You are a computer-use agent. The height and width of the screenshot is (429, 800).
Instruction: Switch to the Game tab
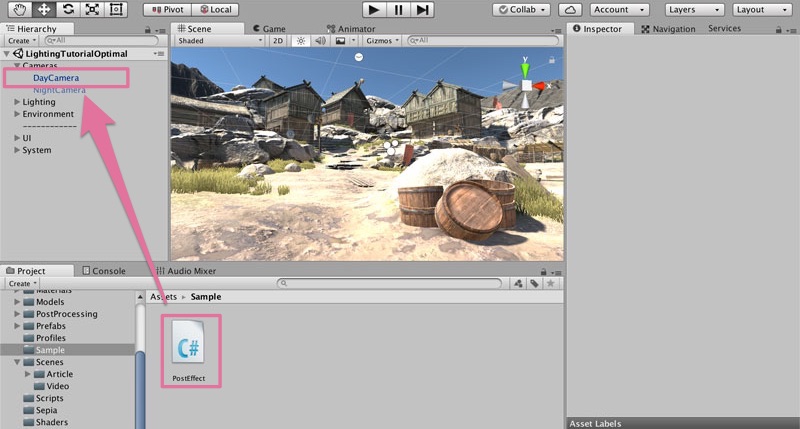(x=269, y=29)
